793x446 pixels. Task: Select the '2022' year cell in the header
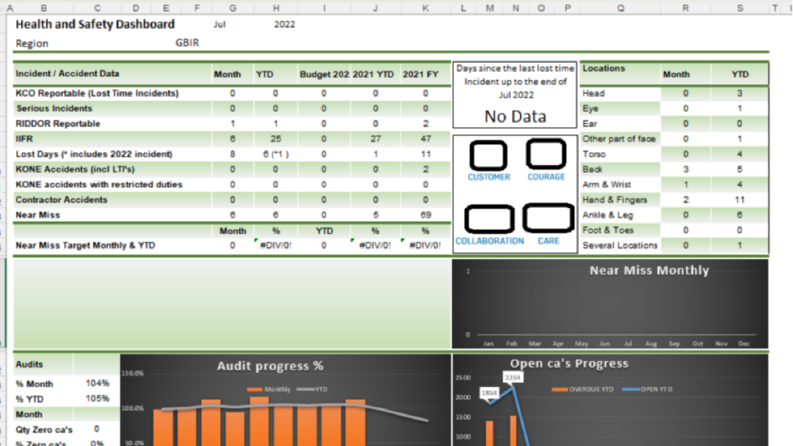284,24
